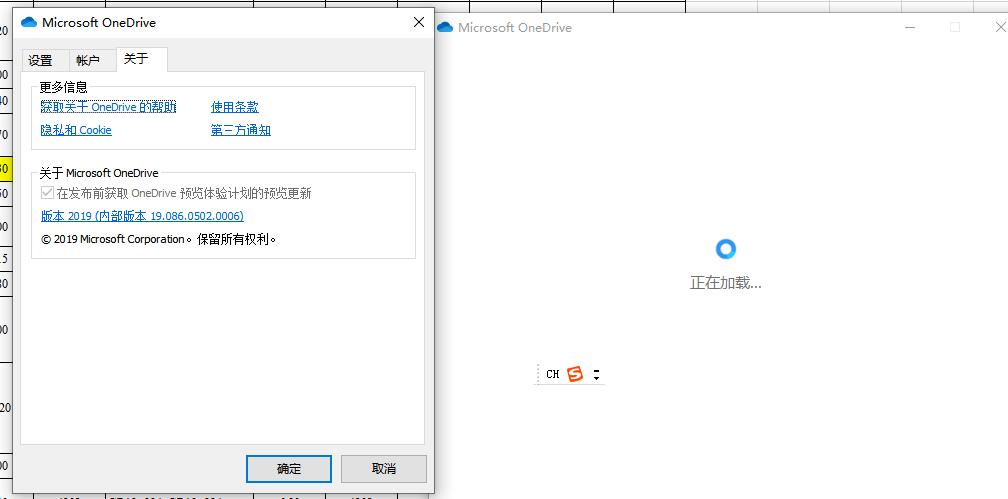The image size is (1008, 499).
Task: Open 获取关于 OneDrive 的帮助 link
Action: pos(108,107)
